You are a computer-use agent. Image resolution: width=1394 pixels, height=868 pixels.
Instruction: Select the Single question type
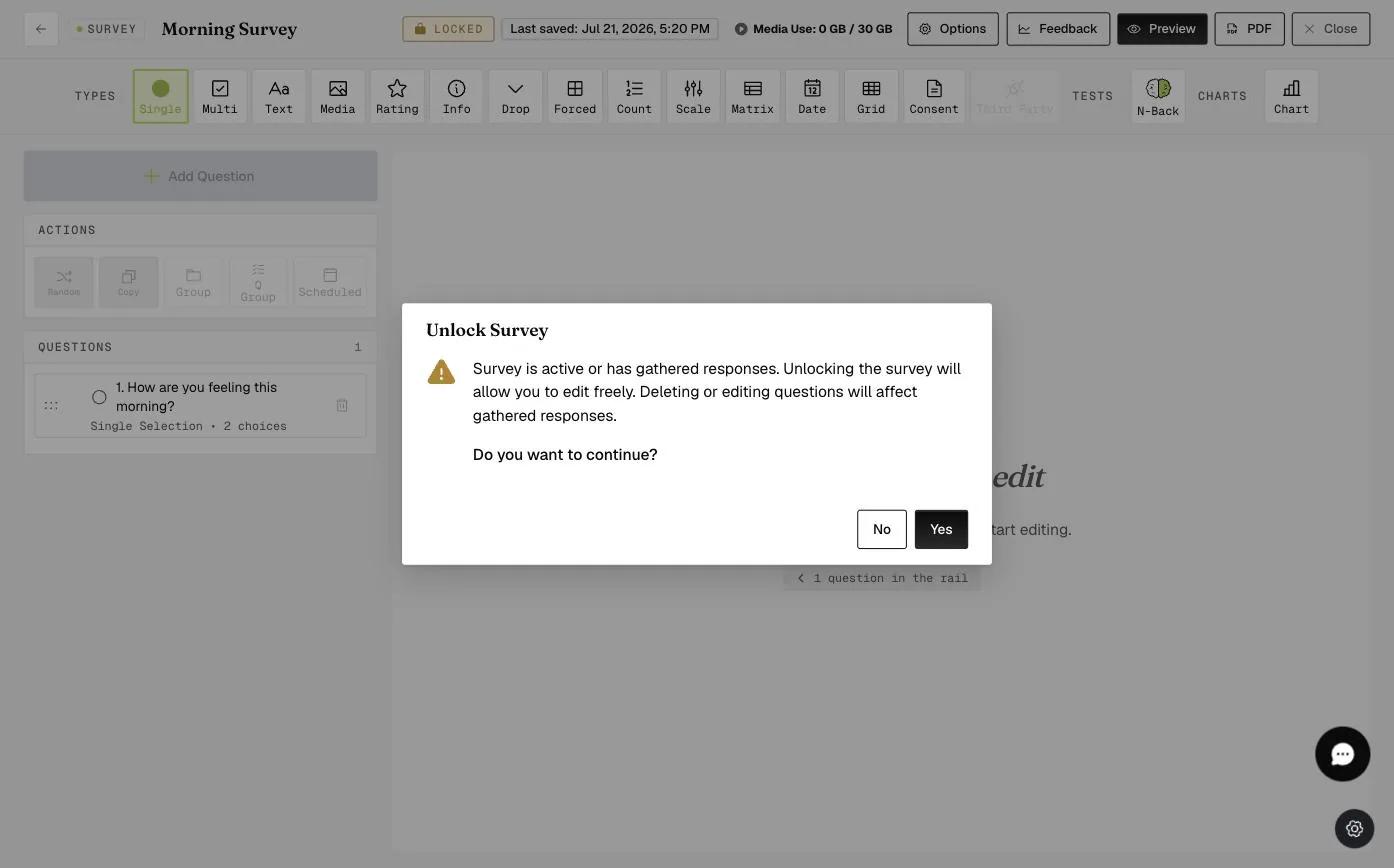160,96
